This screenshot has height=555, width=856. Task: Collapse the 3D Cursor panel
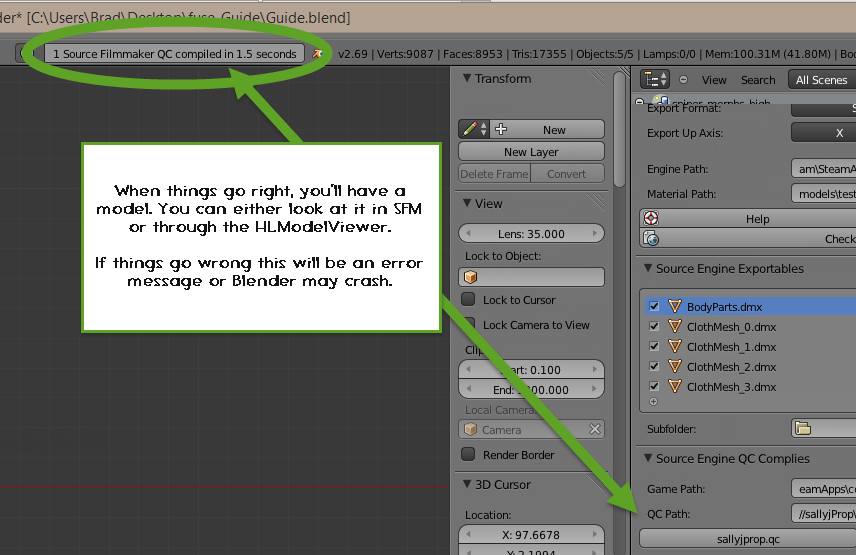[x=467, y=484]
